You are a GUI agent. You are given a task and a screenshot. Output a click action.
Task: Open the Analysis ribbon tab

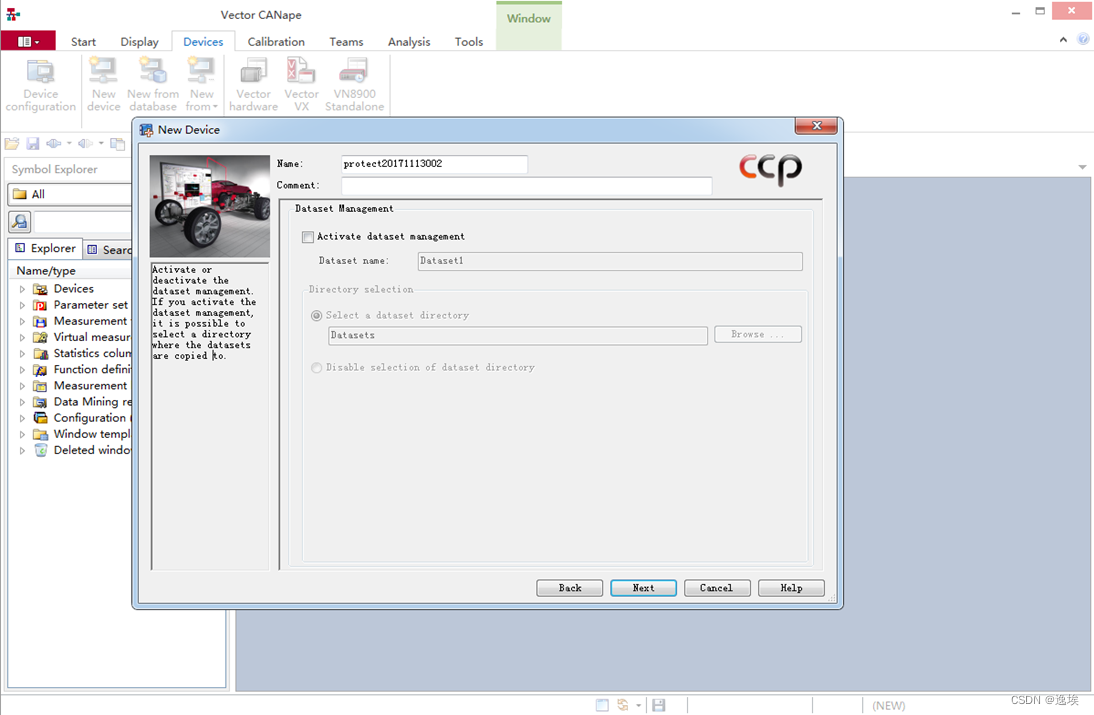click(409, 42)
